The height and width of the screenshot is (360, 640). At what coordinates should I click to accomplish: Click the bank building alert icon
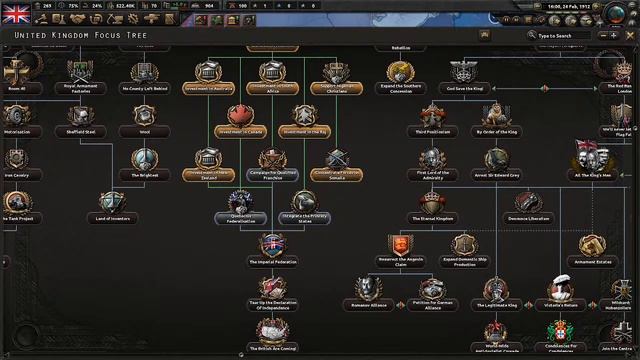click(233, 20)
